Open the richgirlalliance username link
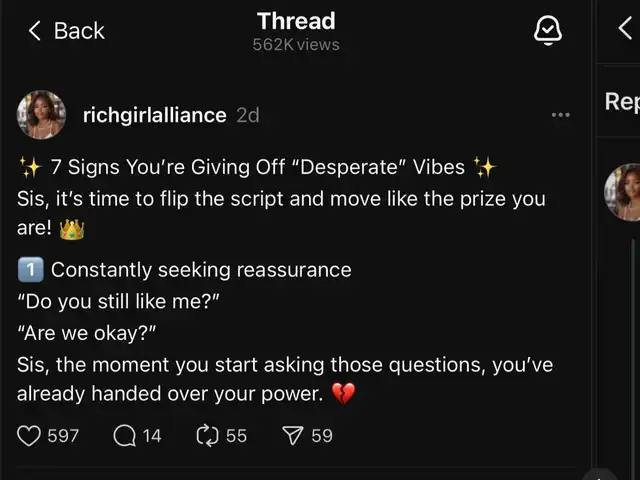The height and width of the screenshot is (480, 640). (154, 115)
